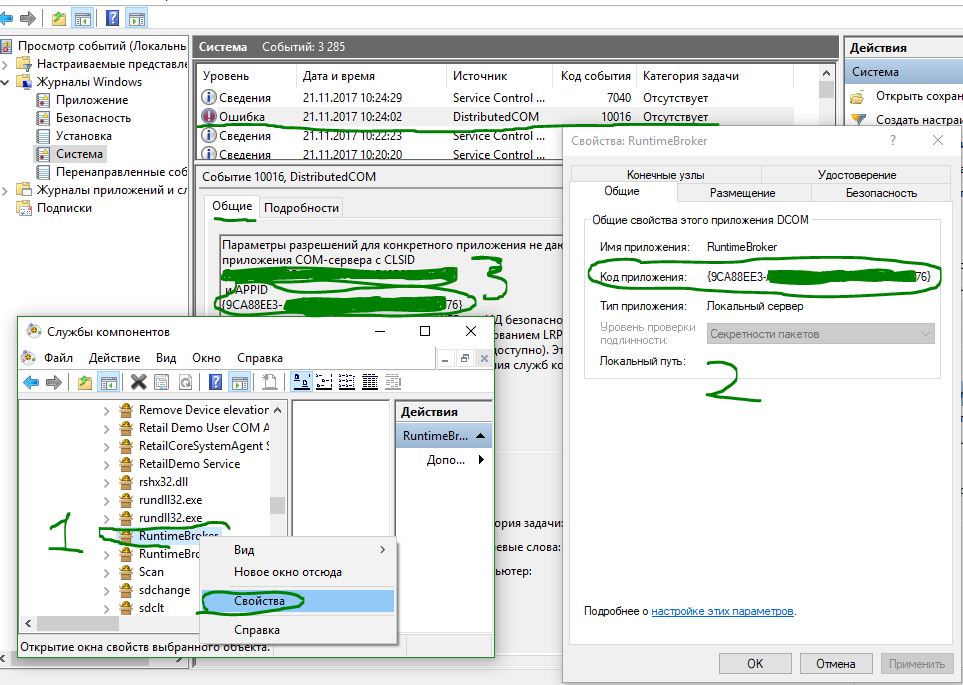The width and height of the screenshot is (963, 685).
Task: Switch to the Безопасность tab in RuntimeBroker properties
Action: click(x=881, y=193)
